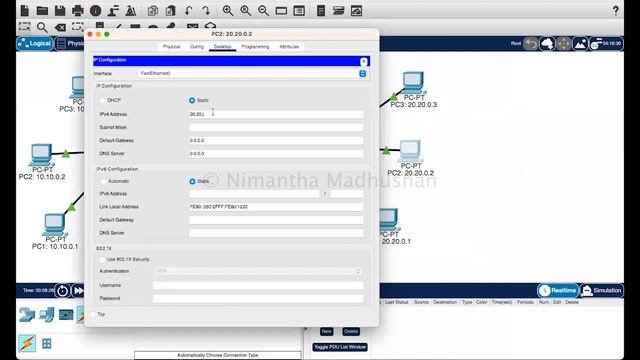Save the network with the floppy icon
The image size is (640, 360).
pos(60,11)
